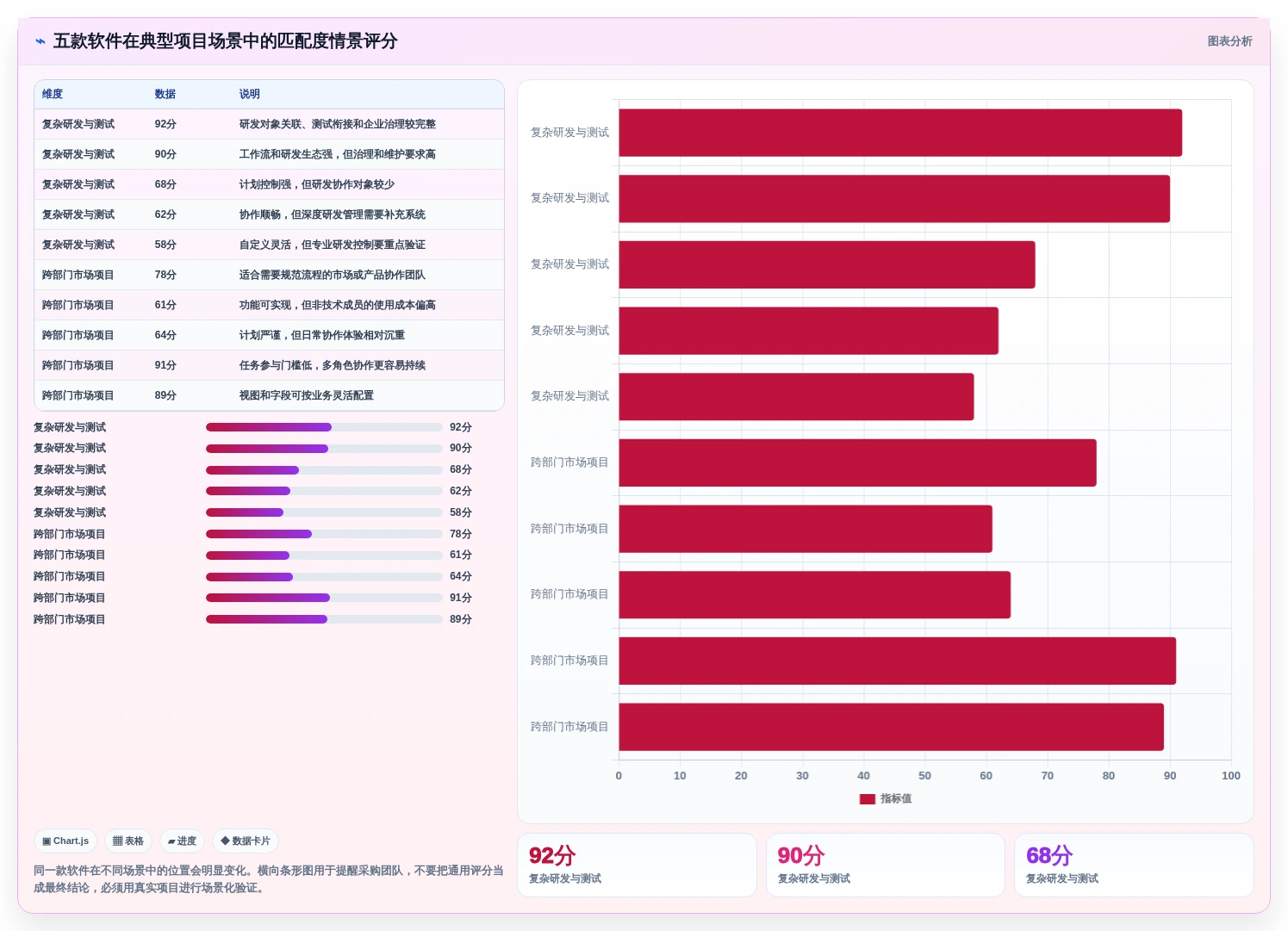
Task: Click the Chart.js tag chip
Action: [65, 841]
